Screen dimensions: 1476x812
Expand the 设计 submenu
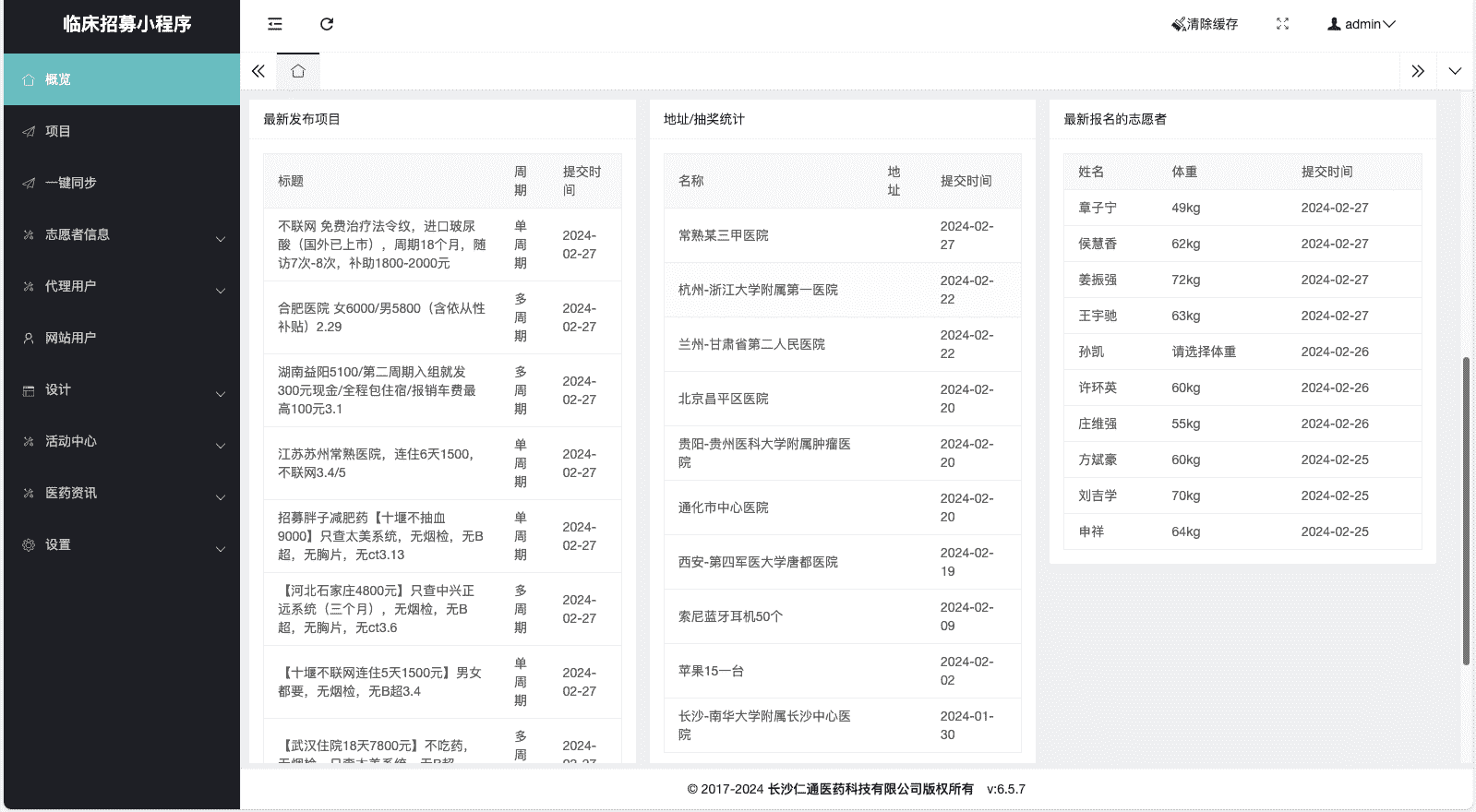click(122, 389)
